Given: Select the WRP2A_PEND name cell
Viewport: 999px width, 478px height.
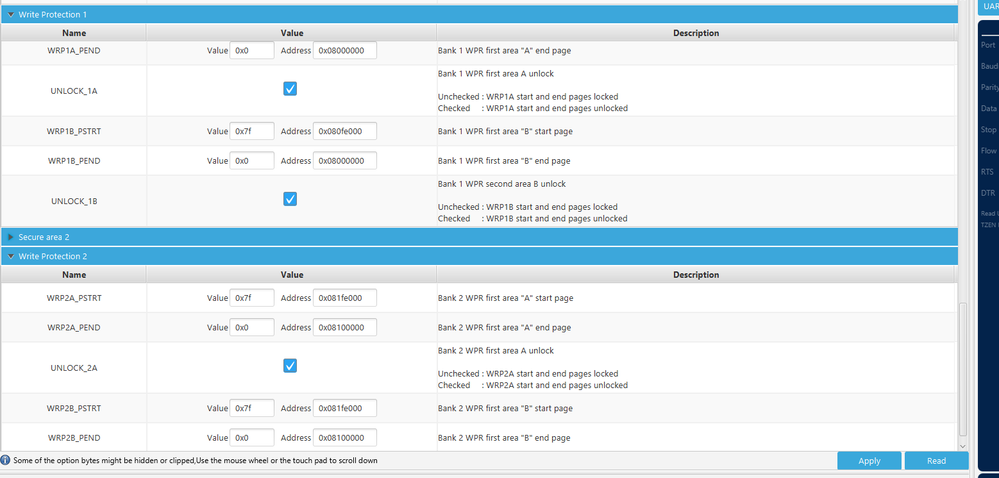Looking at the screenshot, I should pyautogui.click(x=74, y=328).
